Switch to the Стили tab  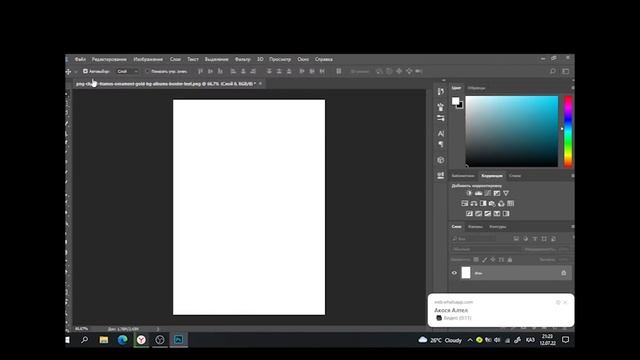[515, 176]
